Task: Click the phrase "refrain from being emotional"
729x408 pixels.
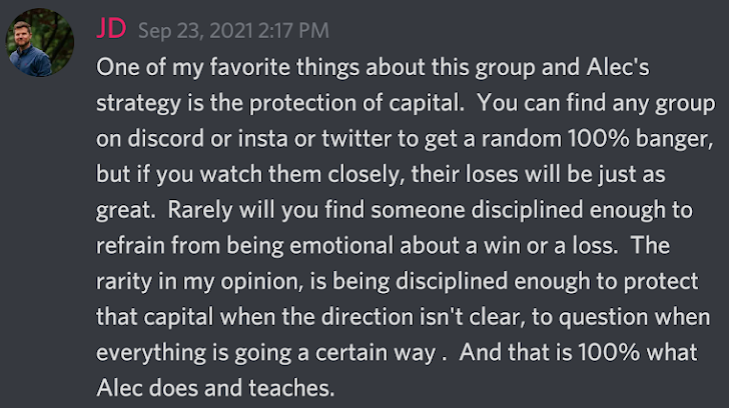Action: coord(245,246)
